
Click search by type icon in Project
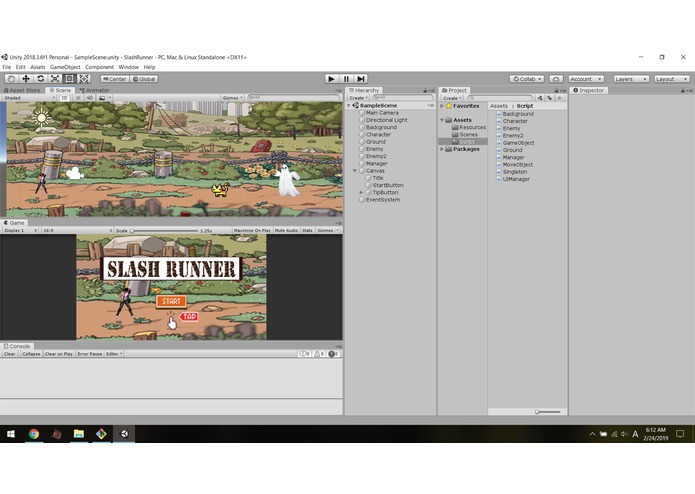click(540, 98)
